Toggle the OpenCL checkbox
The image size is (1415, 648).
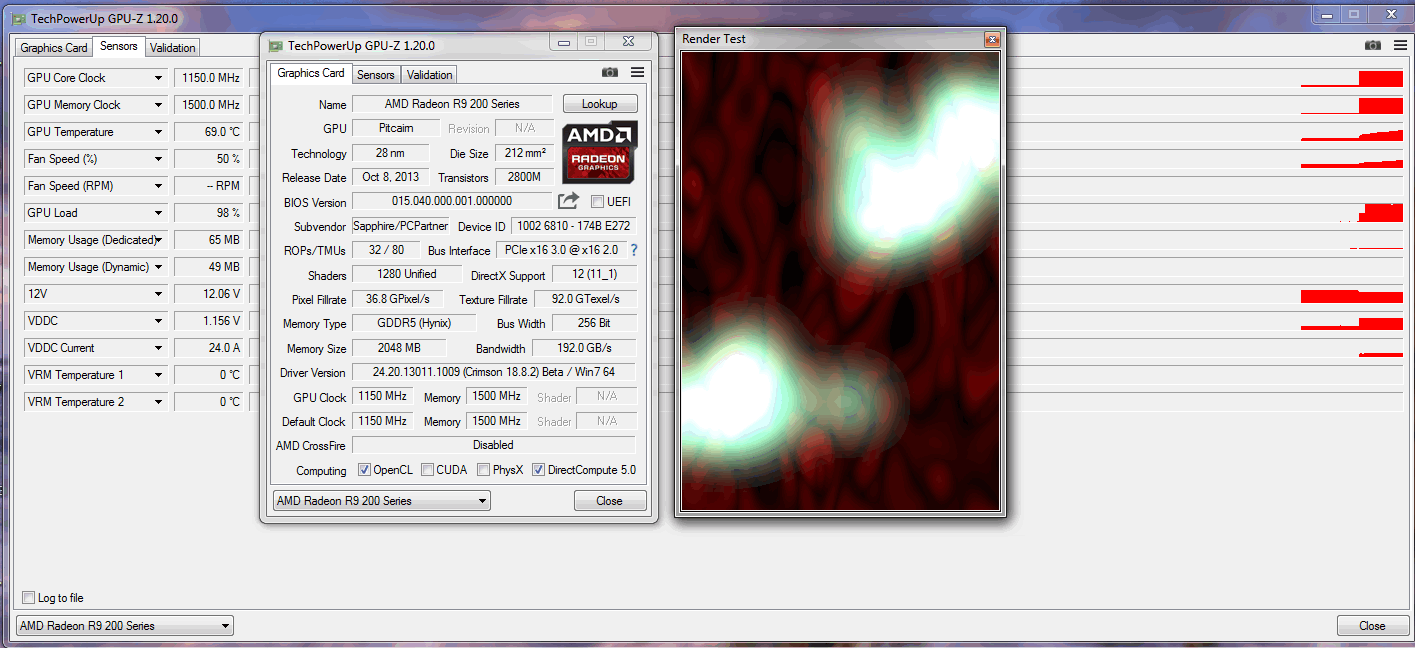(x=364, y=470)
